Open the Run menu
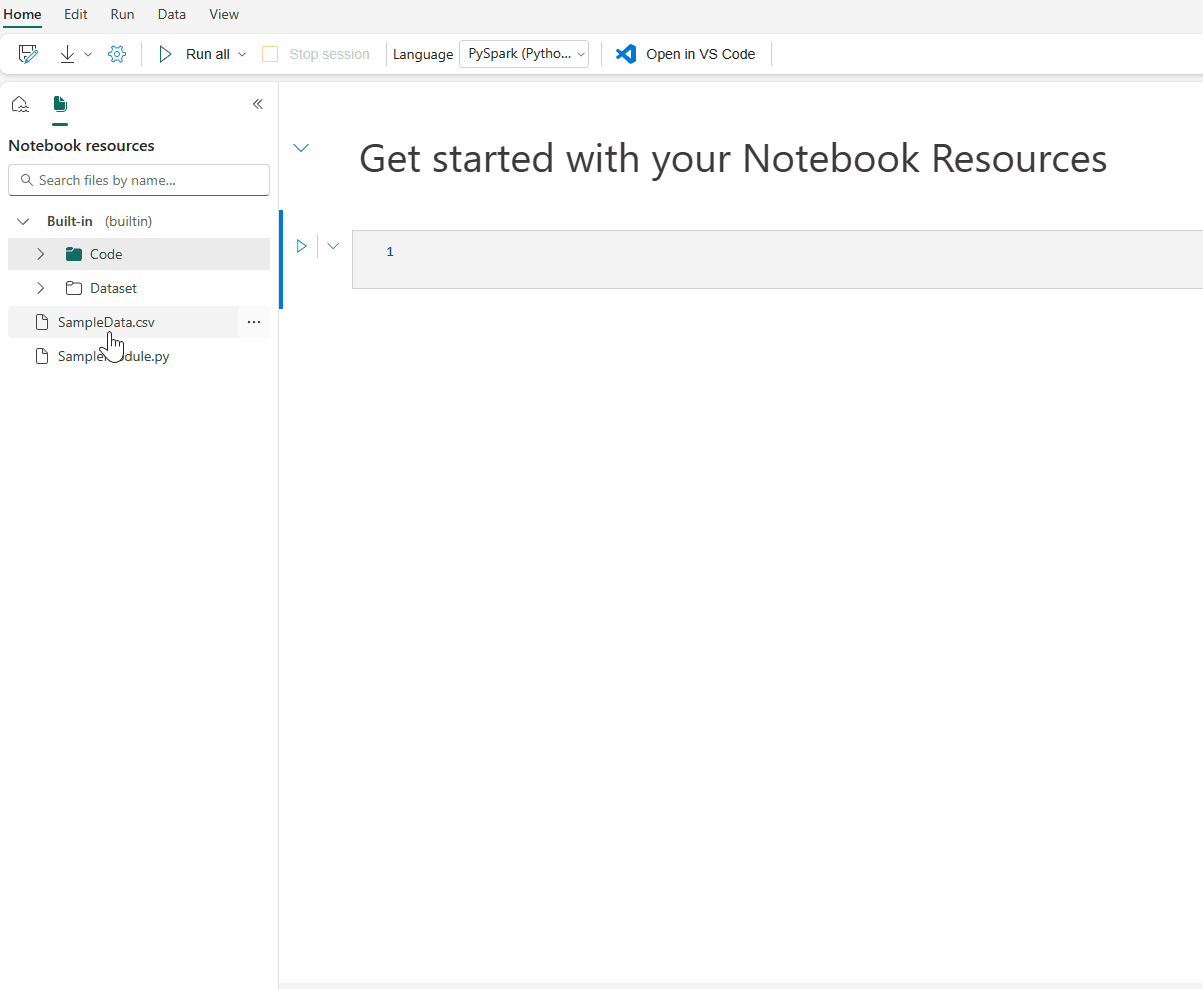Screen dimensions: 1203x989 tap(122, 14)
